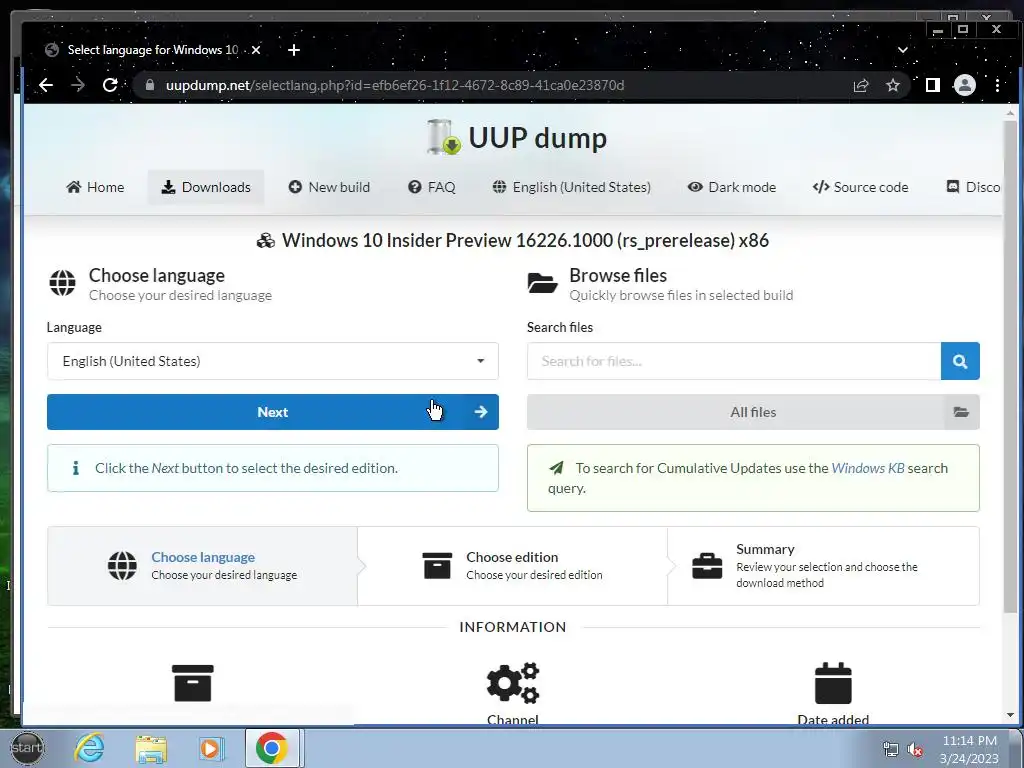Open the Chrome side panel icon
Screen dimensions: 1024x768
(933, 85)
